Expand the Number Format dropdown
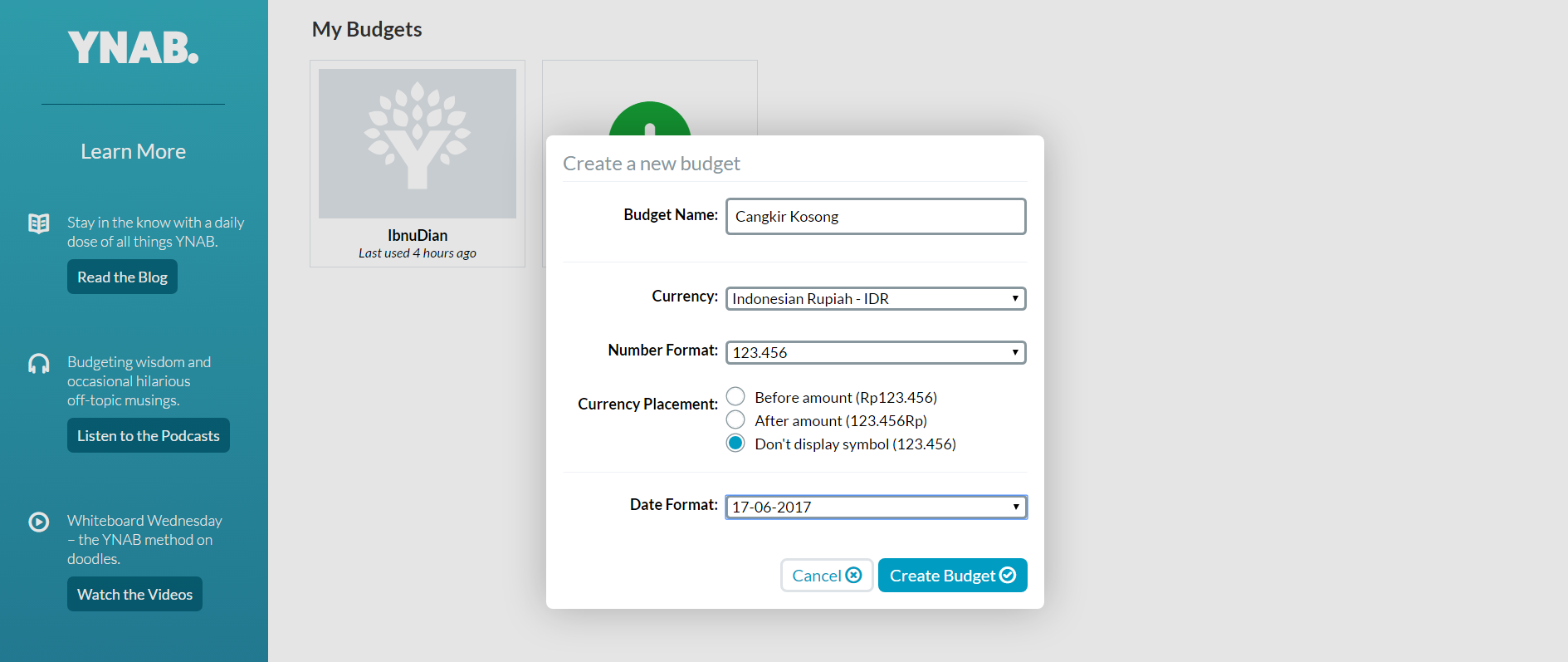The width and height of the screenshot is (1568, 662). (x=876, y=353)
